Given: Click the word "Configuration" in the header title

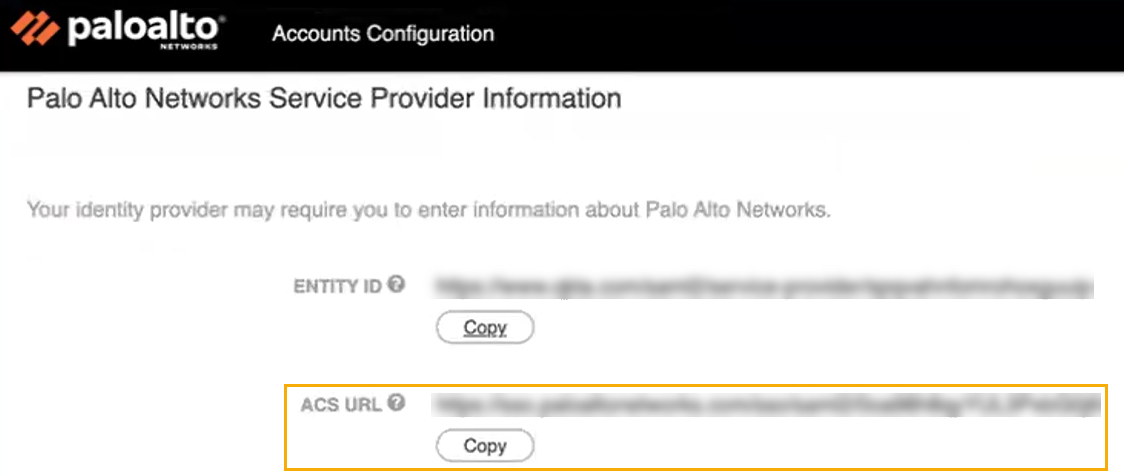Looking at the screenshot, I should pyautogui.click(x=430, y=34).
